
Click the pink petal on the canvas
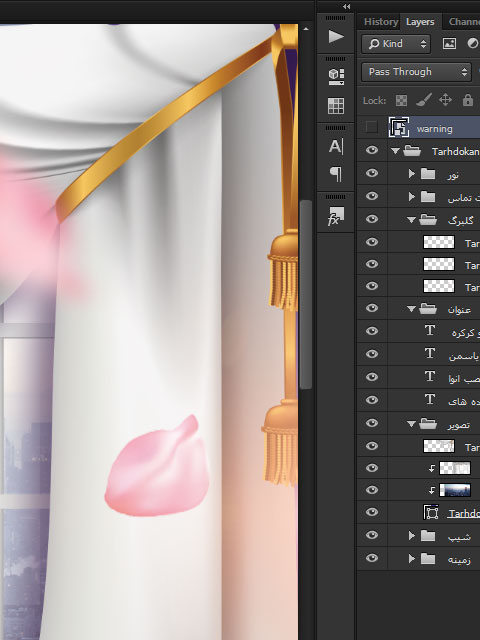click(158, 467)
